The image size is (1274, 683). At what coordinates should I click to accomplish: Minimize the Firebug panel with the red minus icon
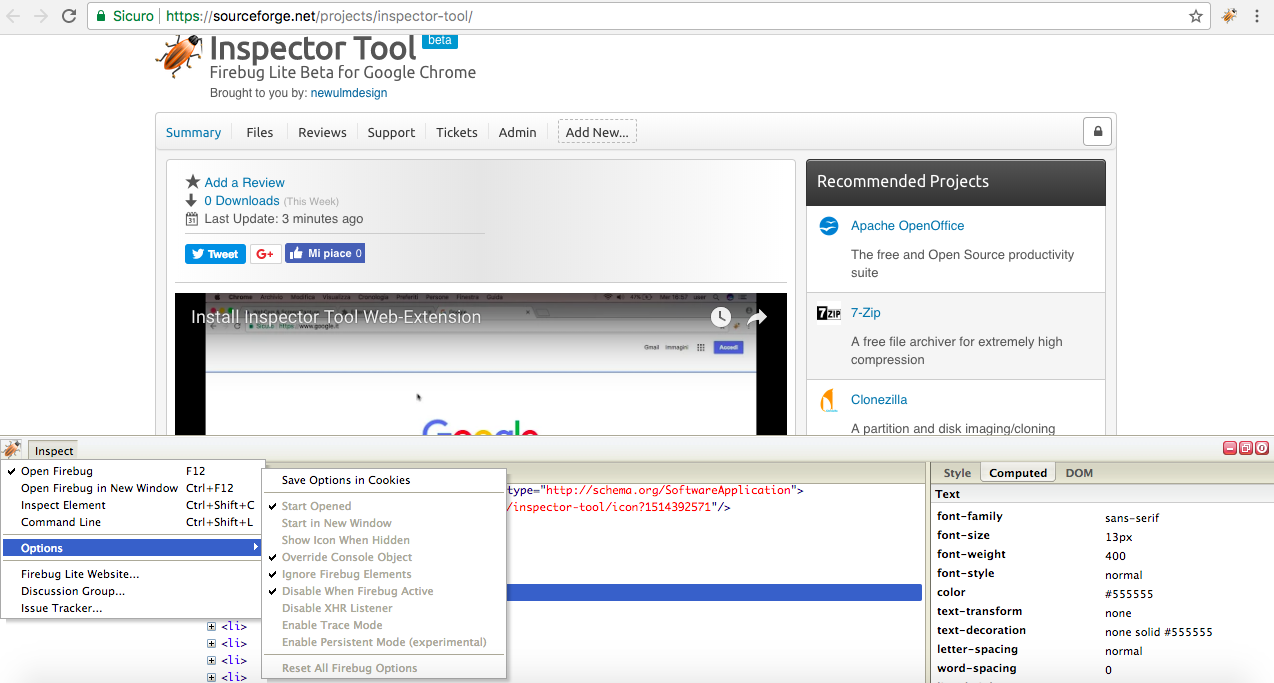click(1229, 448)
